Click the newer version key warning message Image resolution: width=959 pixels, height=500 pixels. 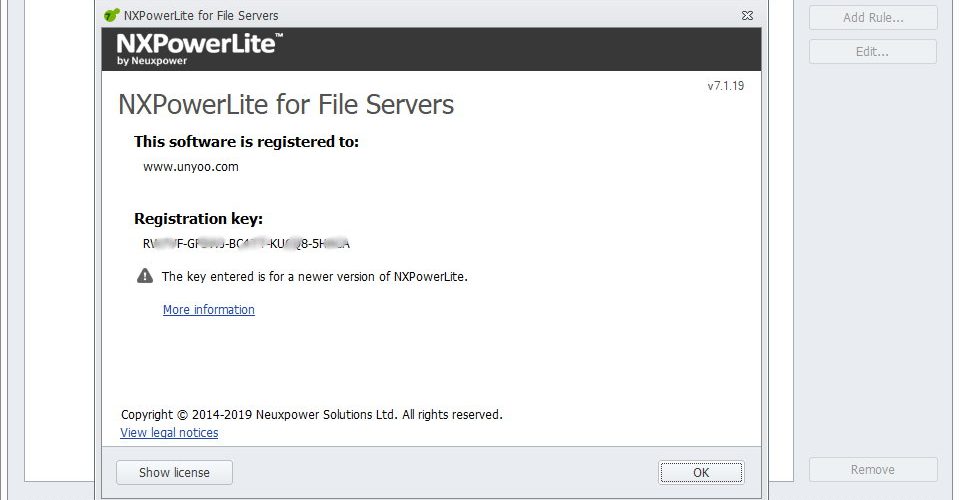[x=314, y=276]
